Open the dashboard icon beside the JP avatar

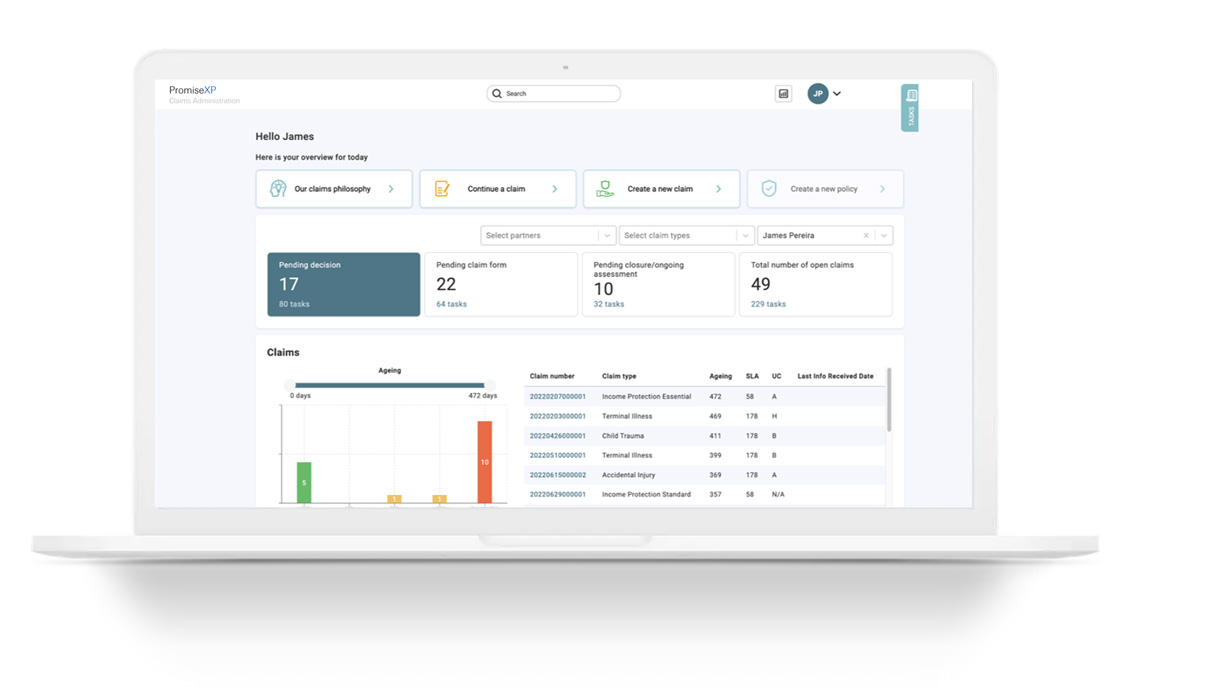click(x=784, y=94)
